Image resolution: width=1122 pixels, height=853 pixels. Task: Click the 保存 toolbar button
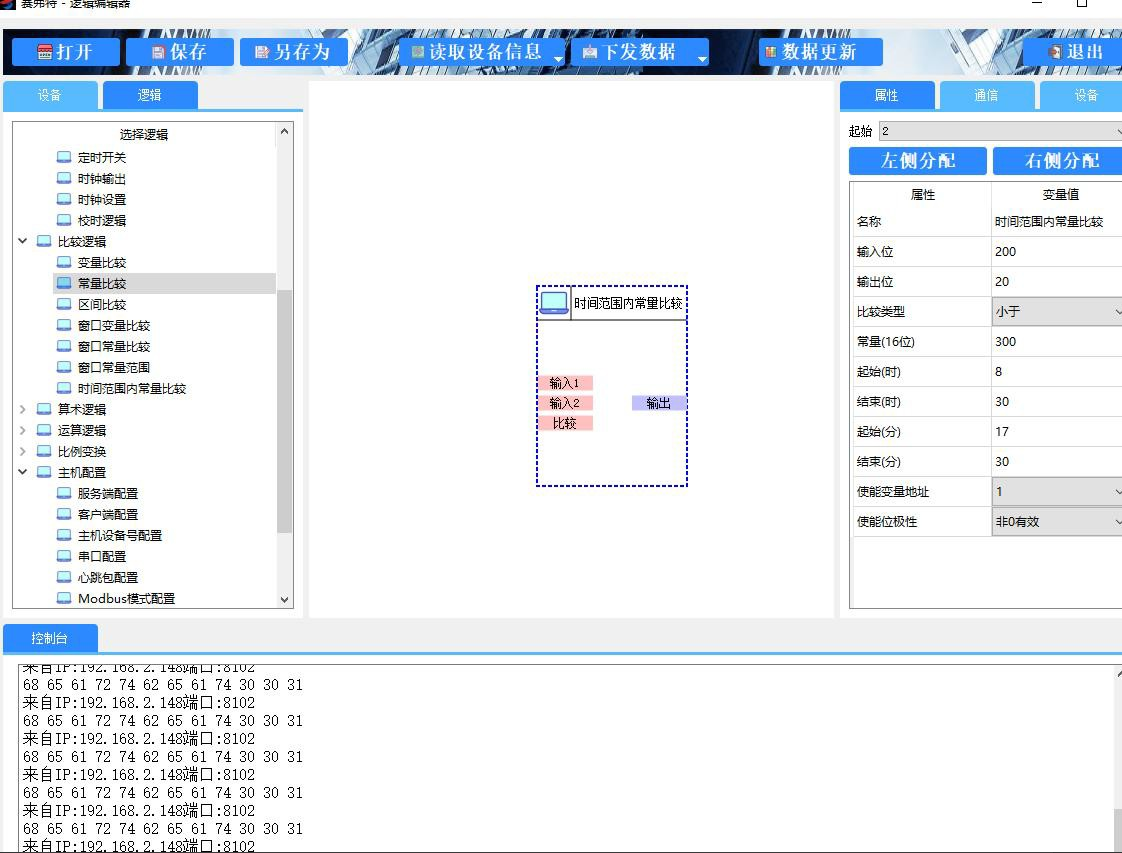pyautogui.click(x=180, y=52)
